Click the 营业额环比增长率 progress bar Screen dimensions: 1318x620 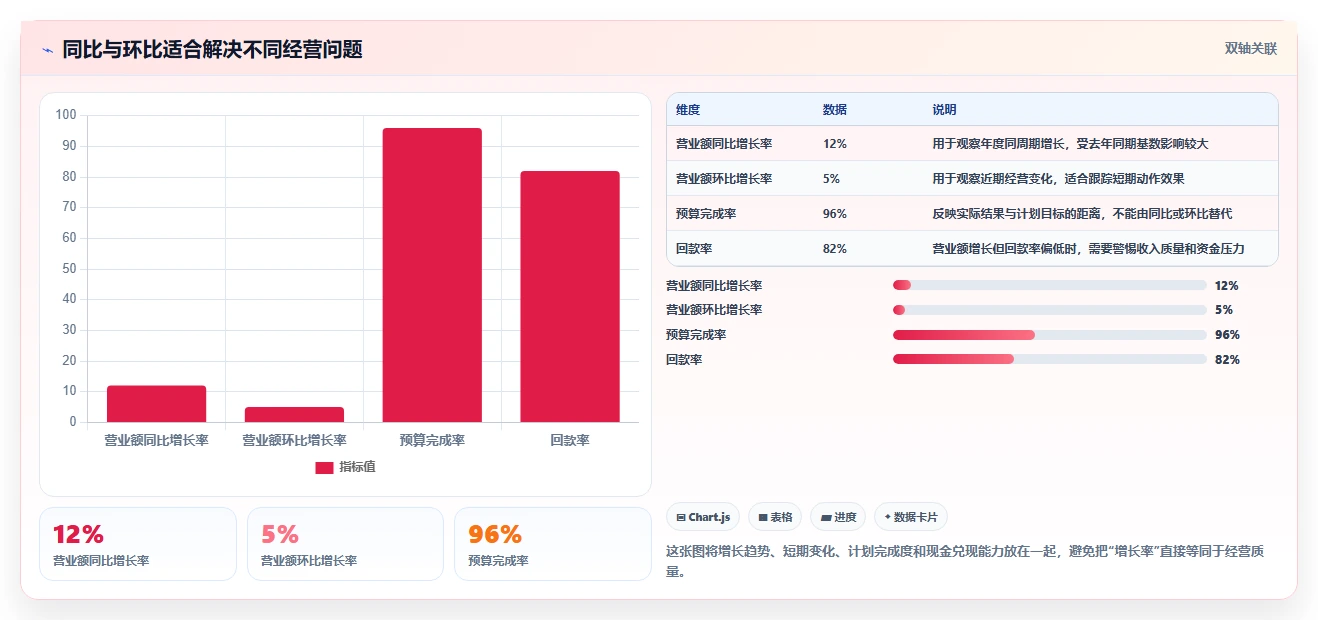coord(1050,310)
